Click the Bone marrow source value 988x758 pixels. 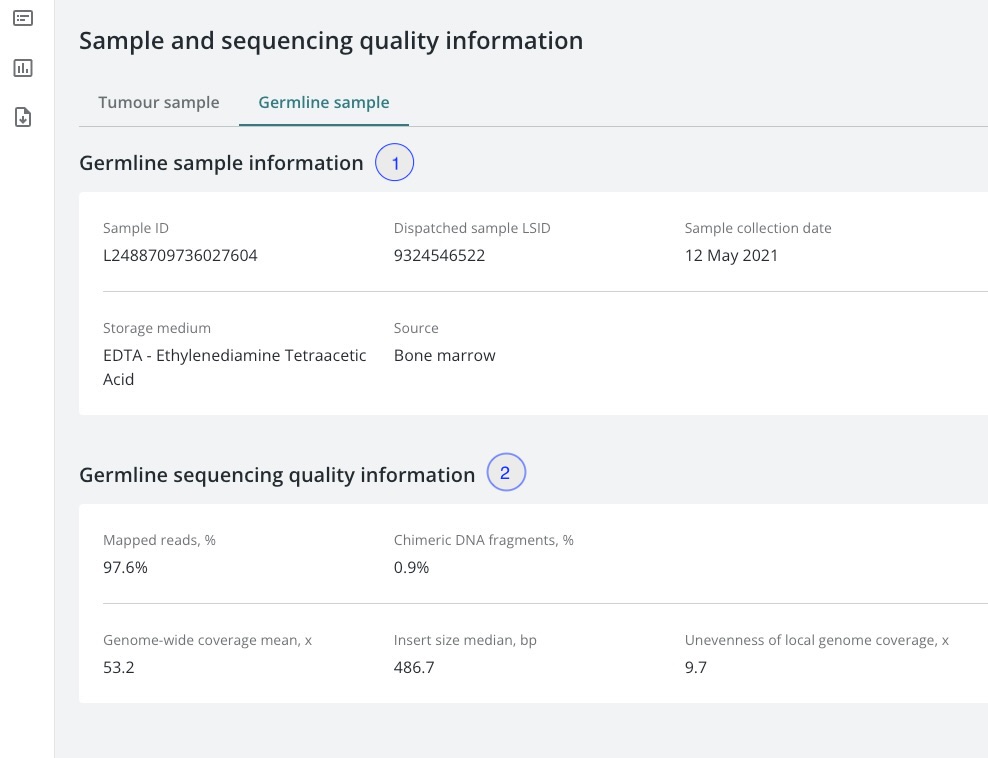(444, 355)
